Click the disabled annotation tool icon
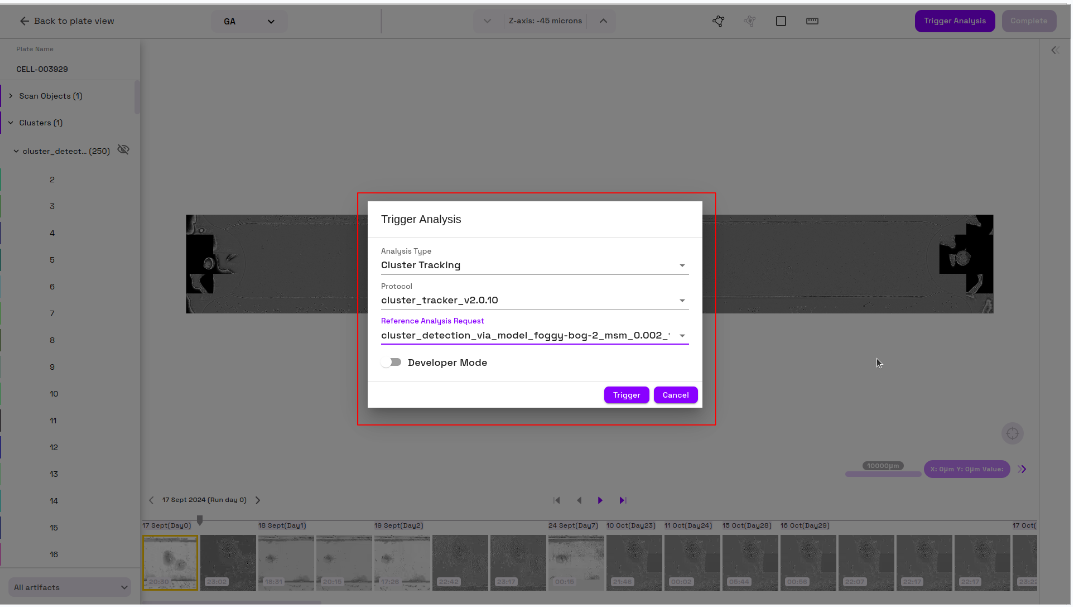The image size is (1073, 607). tap(750, 21)
